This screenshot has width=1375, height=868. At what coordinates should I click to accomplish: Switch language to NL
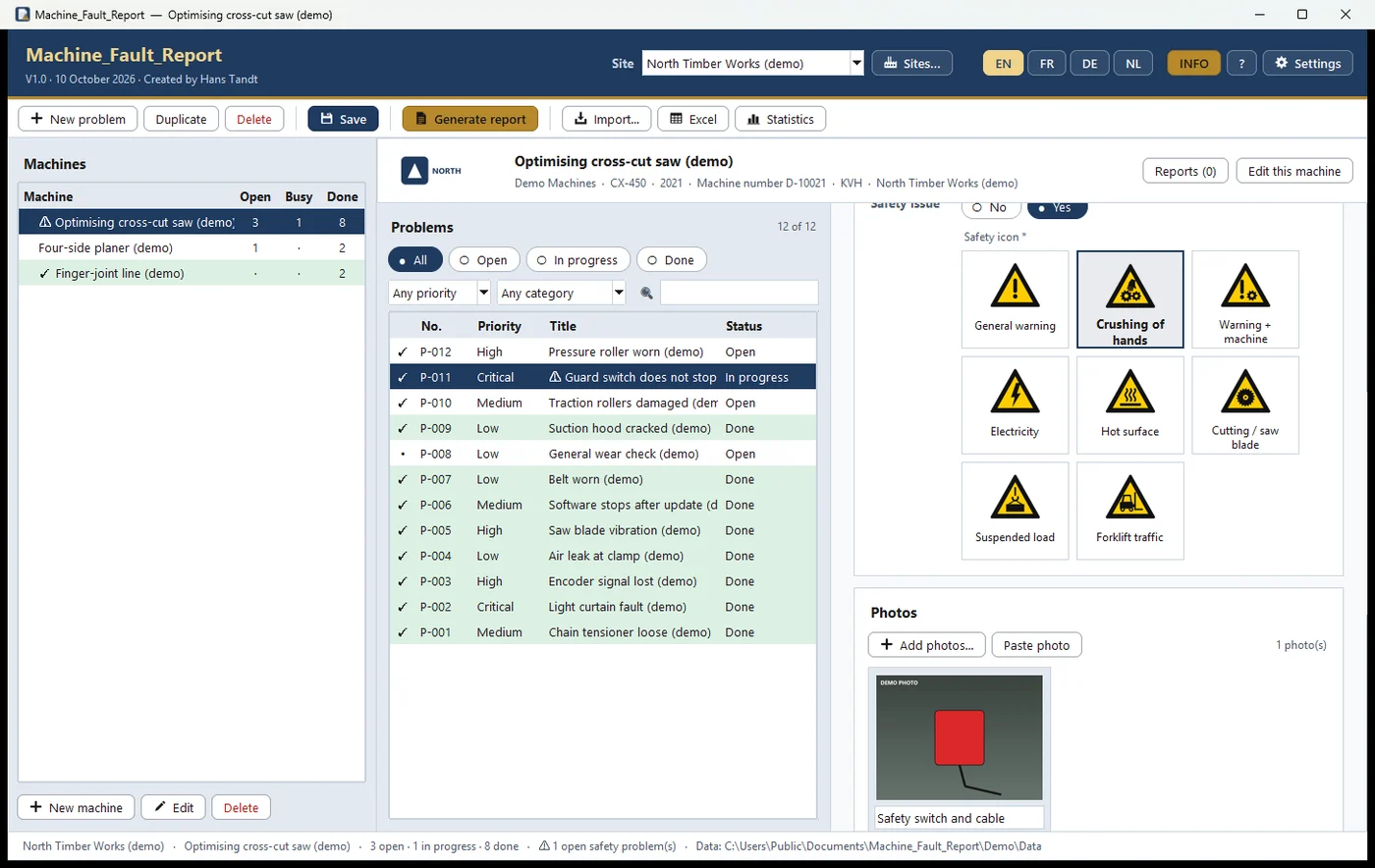pos(1133,63)
